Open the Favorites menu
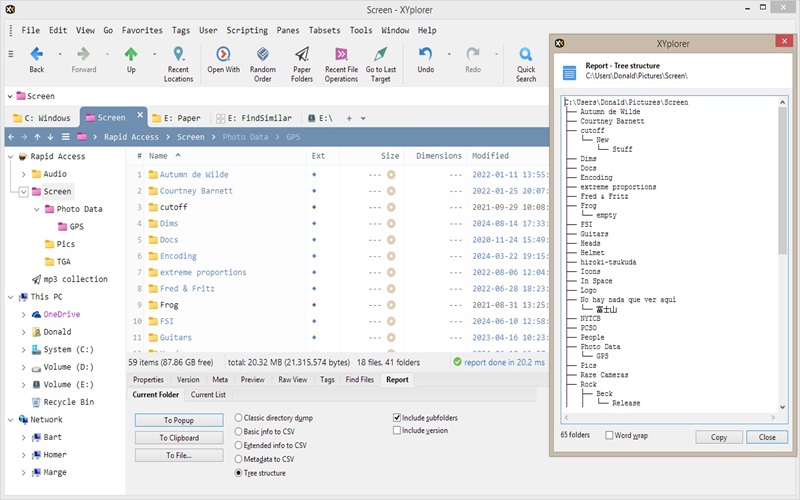Viewport: 800px width, 500px height. [x=142, y=30]
